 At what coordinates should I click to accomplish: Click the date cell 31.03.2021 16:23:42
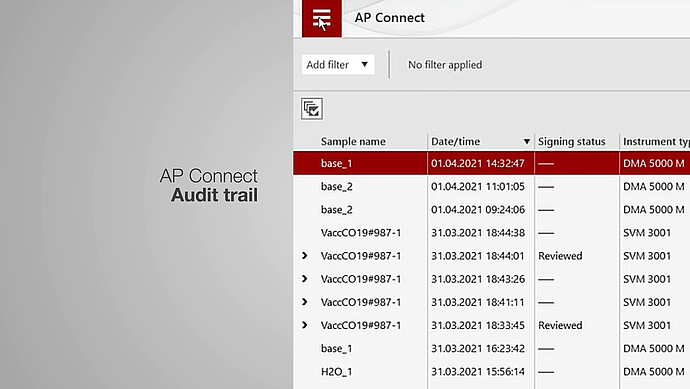tap(478, 349)
